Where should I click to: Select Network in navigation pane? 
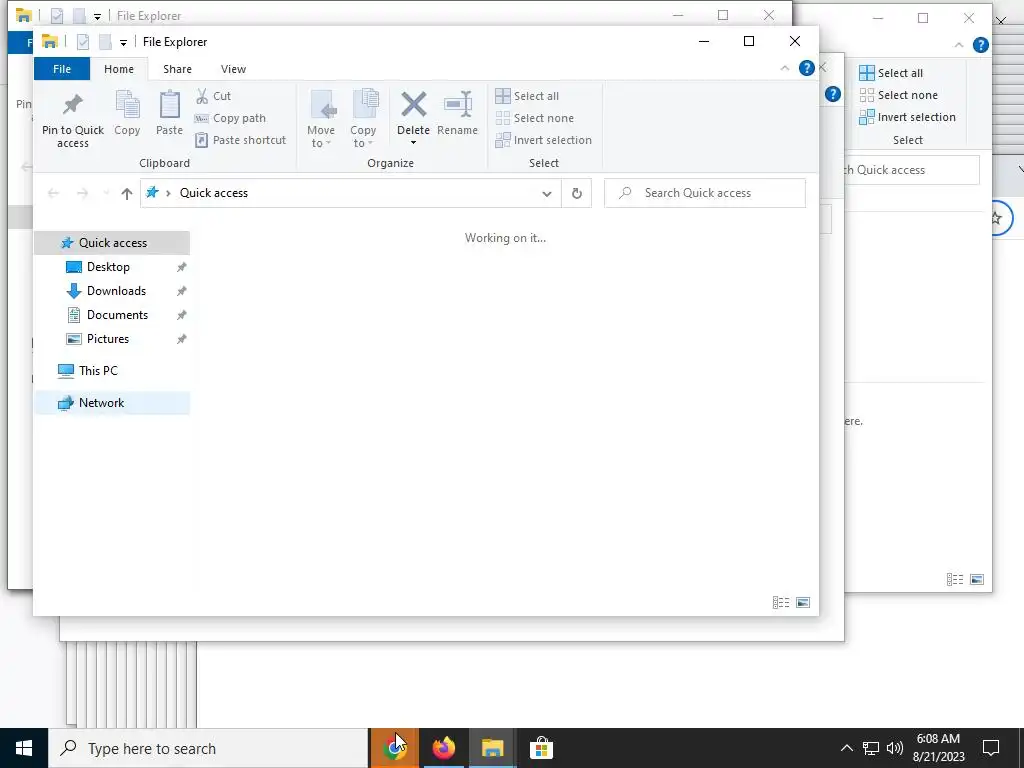point(112,403)
